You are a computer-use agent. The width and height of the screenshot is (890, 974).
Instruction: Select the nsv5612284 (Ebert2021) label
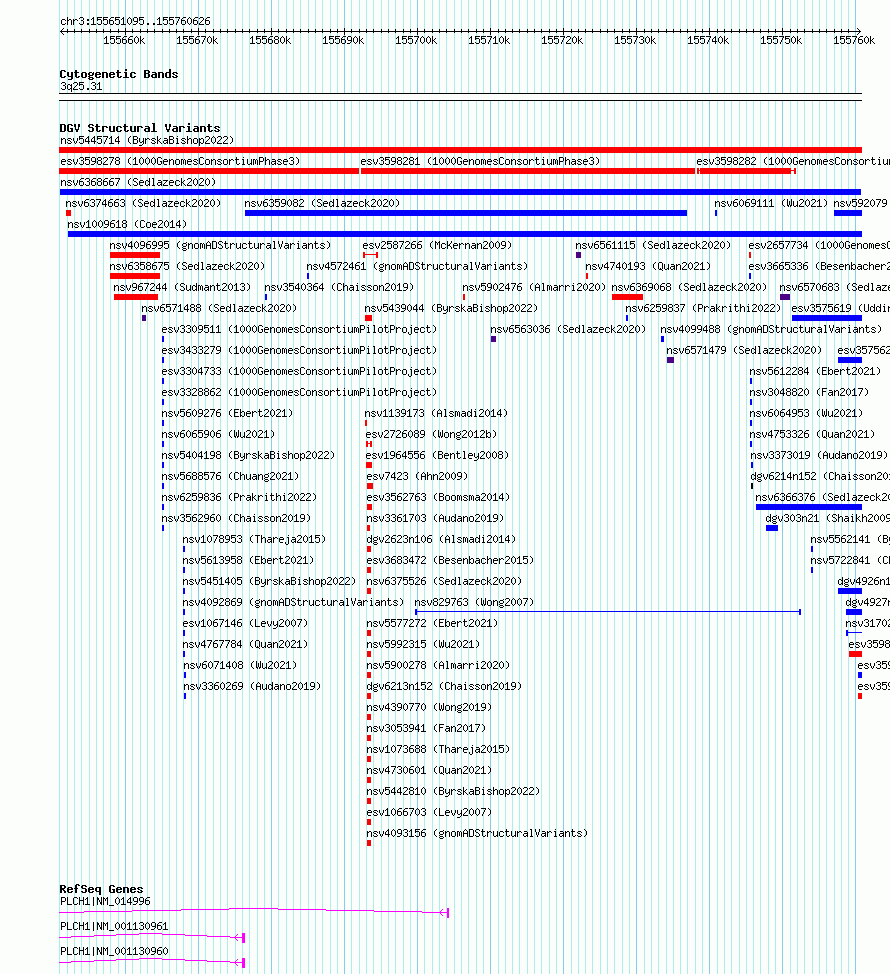point(815,371)
